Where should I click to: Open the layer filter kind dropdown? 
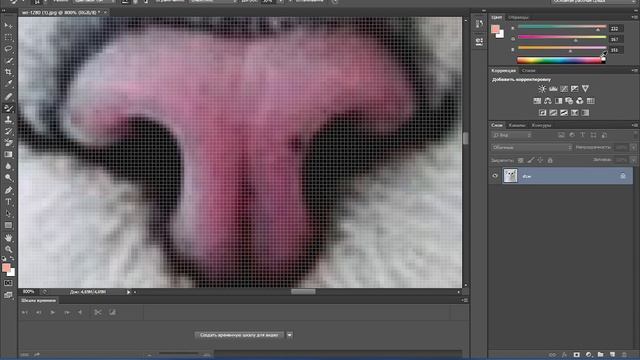[x=512, y=135]
